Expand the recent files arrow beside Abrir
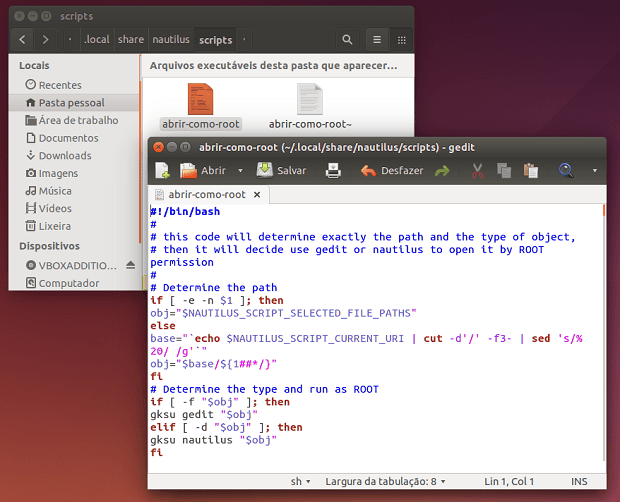The image size is (620, 502). [240, 171]
